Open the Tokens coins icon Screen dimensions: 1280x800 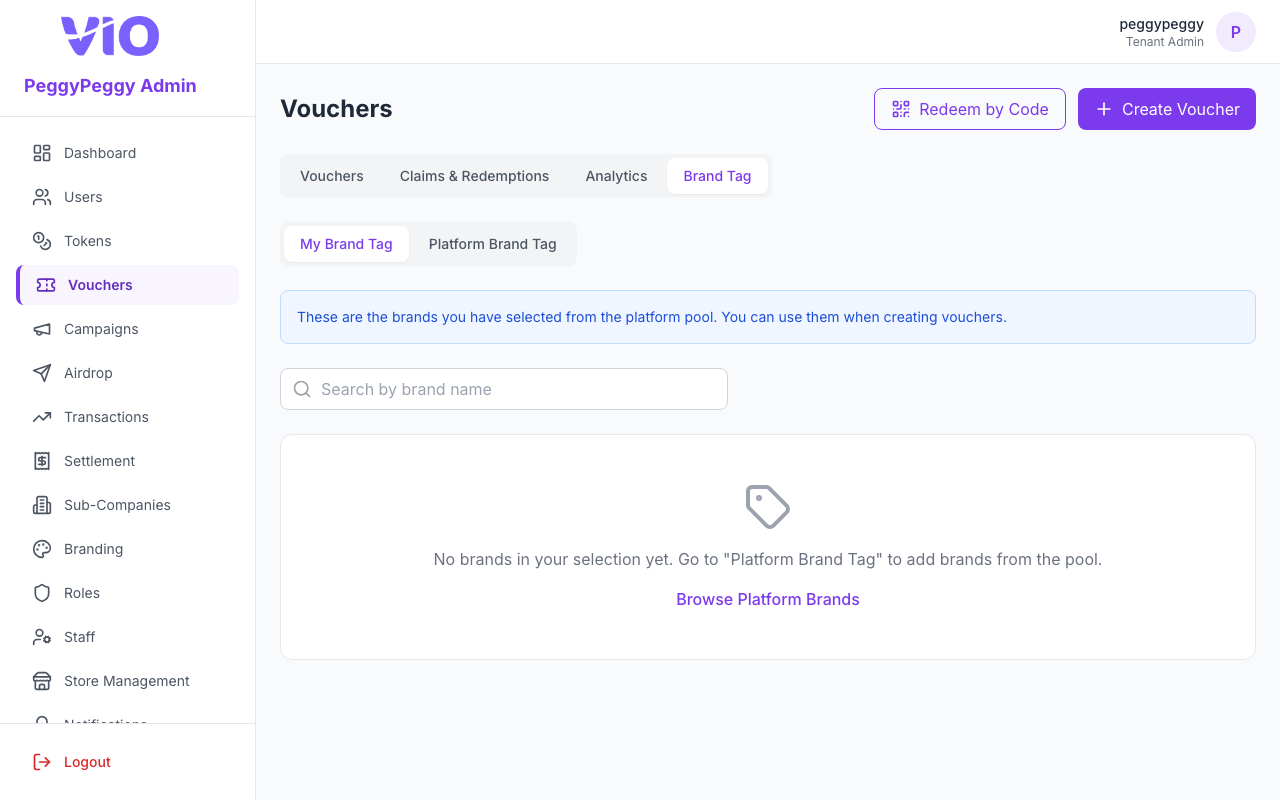click(42, 241)
